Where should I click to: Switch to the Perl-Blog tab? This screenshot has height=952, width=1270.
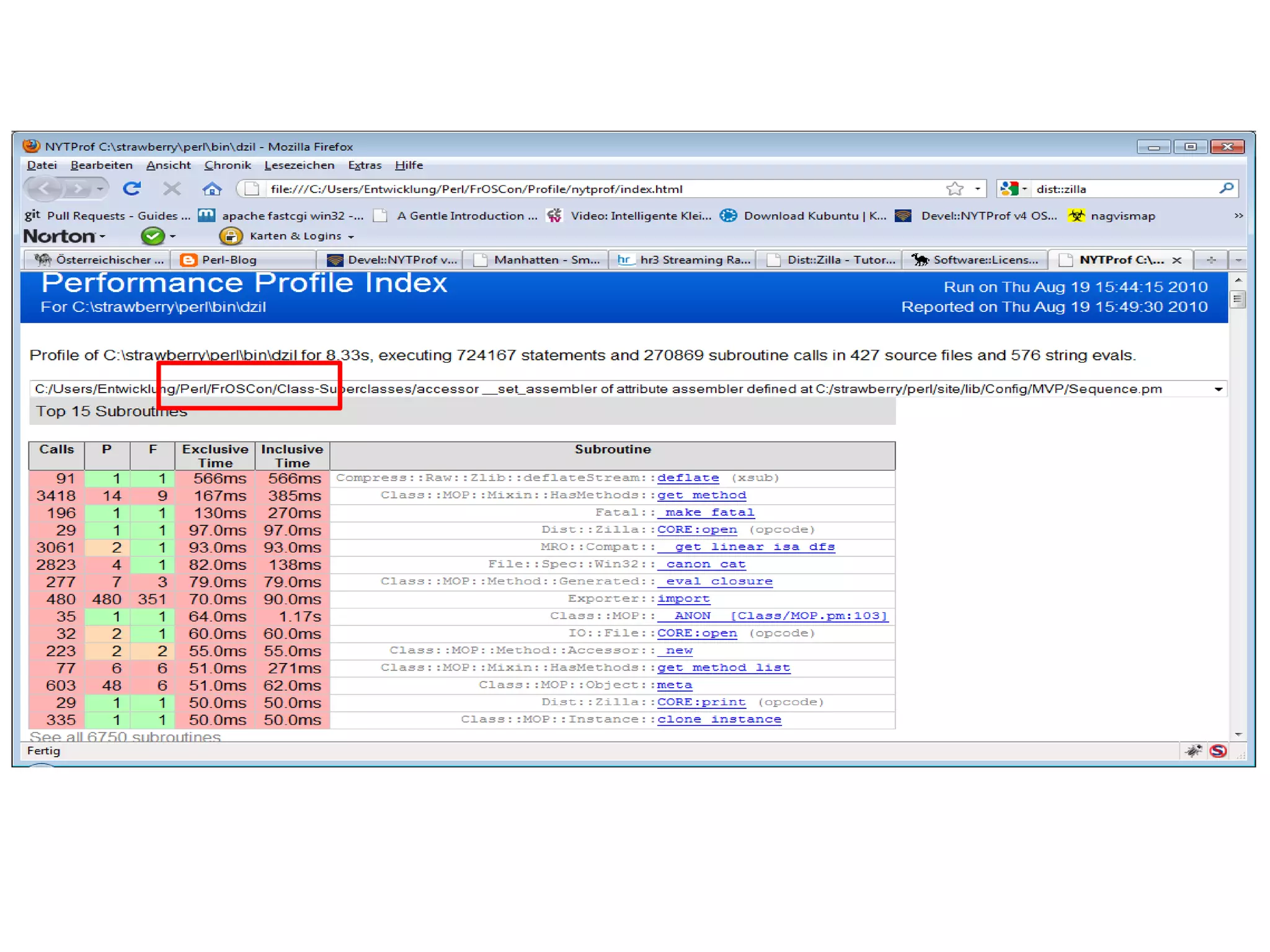tap(228, 260)
